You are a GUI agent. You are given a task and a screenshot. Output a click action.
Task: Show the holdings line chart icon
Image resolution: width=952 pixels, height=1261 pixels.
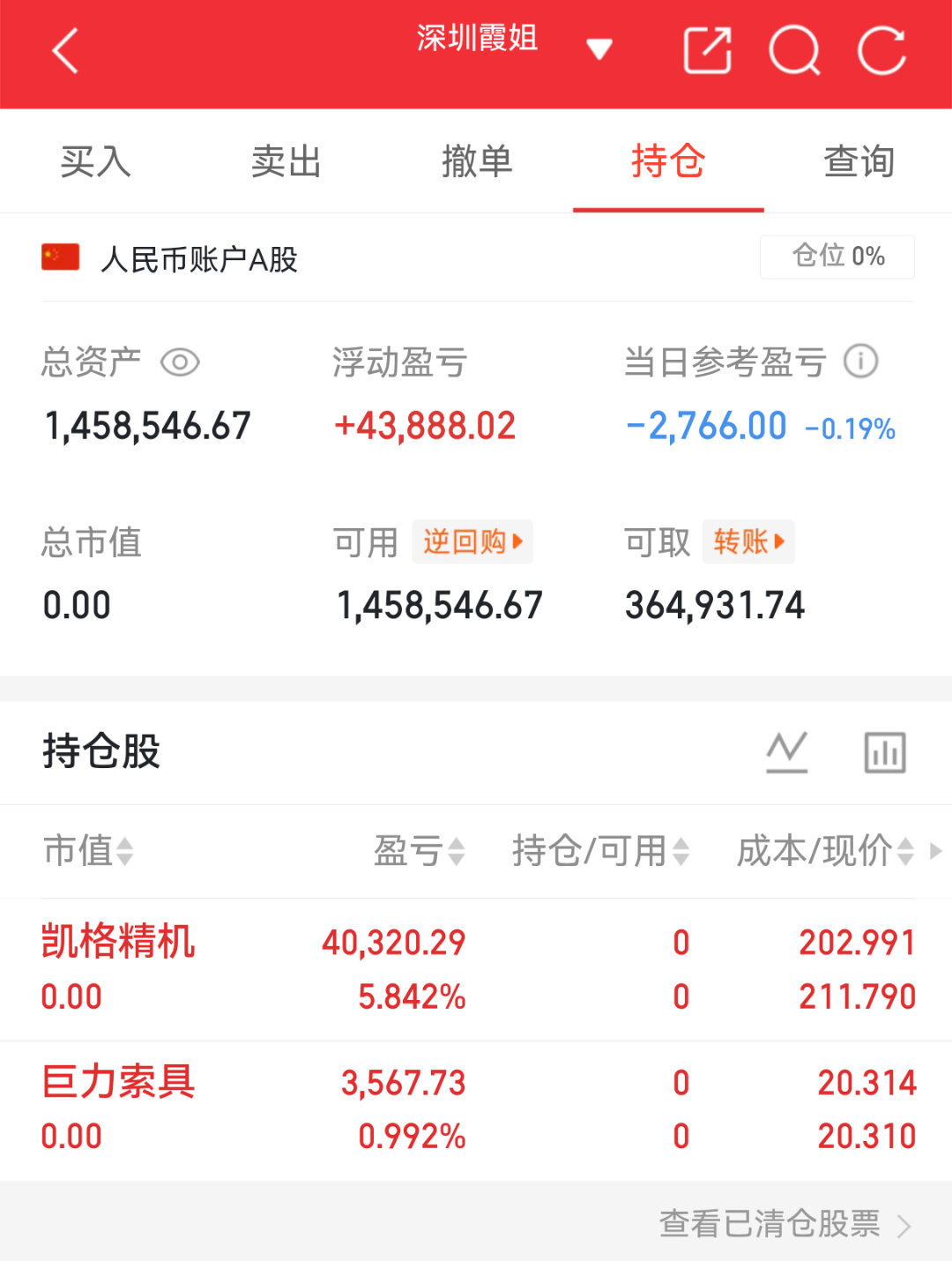(x=787, y=752)
